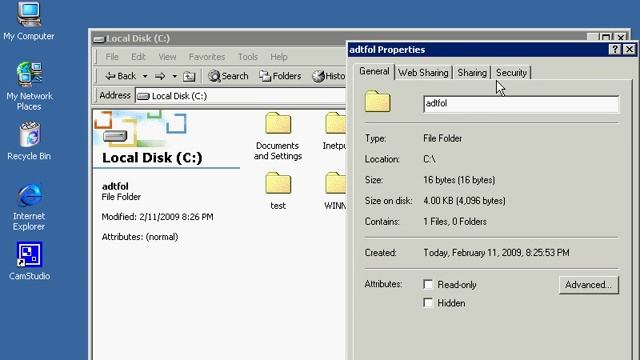Open the History toolbar button
This screenshot has height=360, width=640.
[x=329, y=76]
